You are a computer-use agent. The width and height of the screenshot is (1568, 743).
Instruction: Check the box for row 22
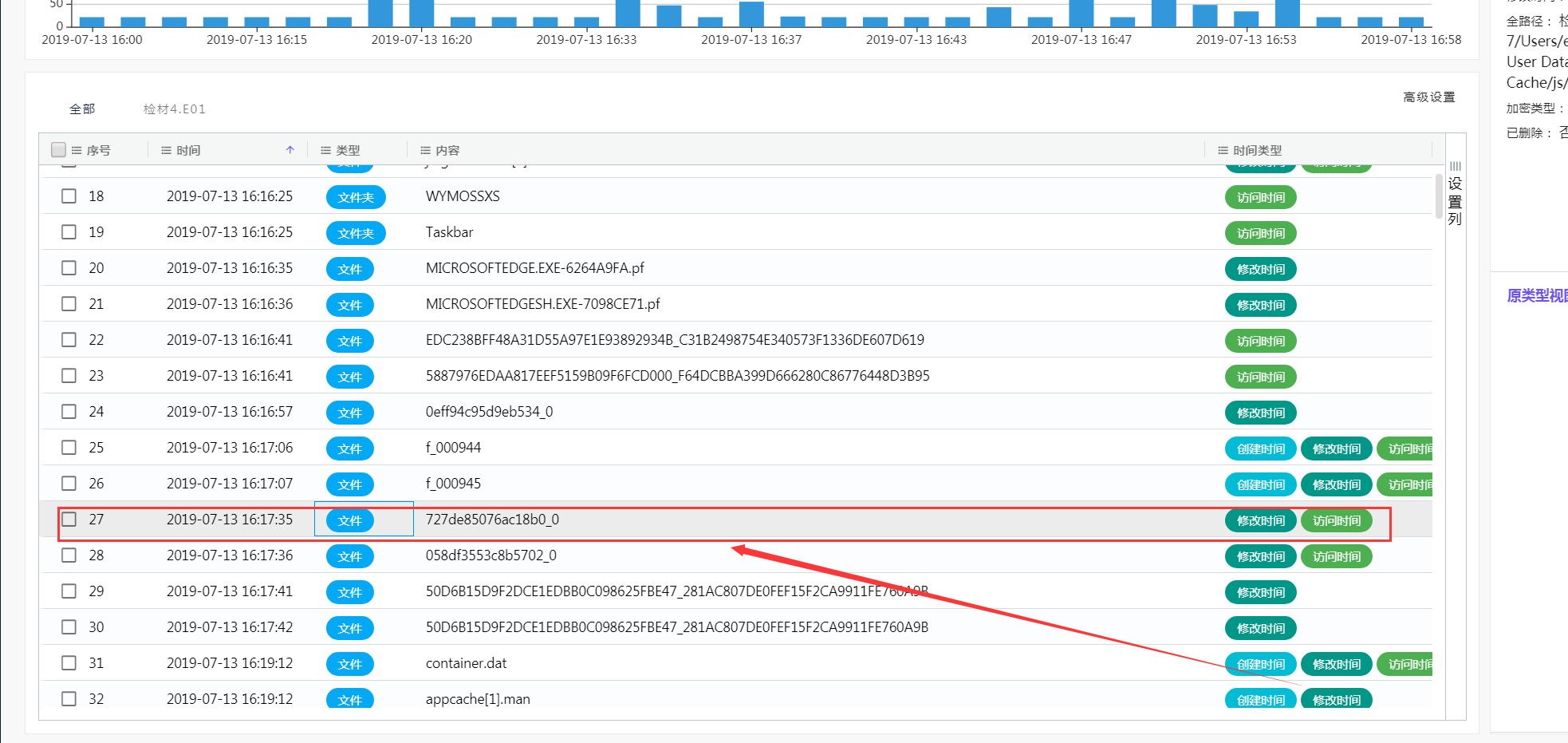click(69, 339)
